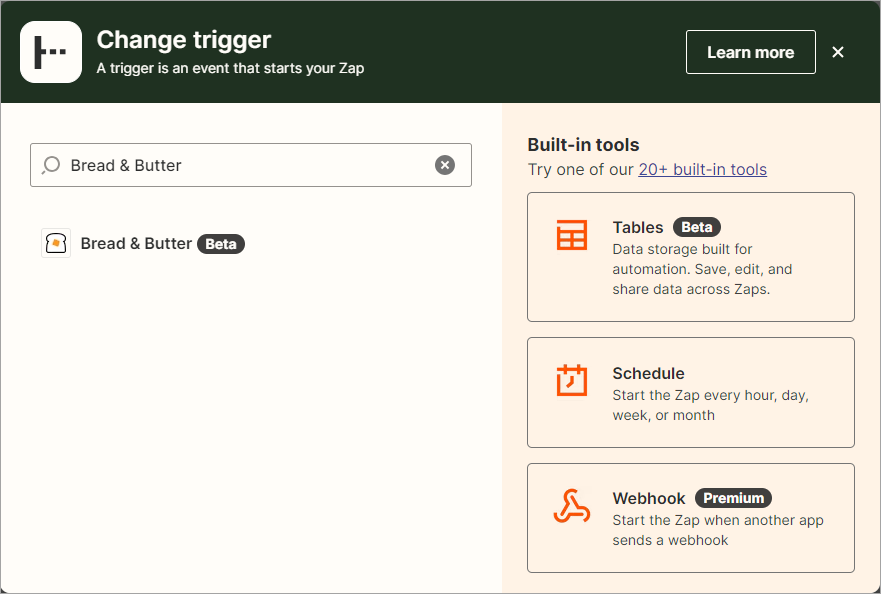Focus the app search input field
The image size is (881, 594).
(251, 165)
